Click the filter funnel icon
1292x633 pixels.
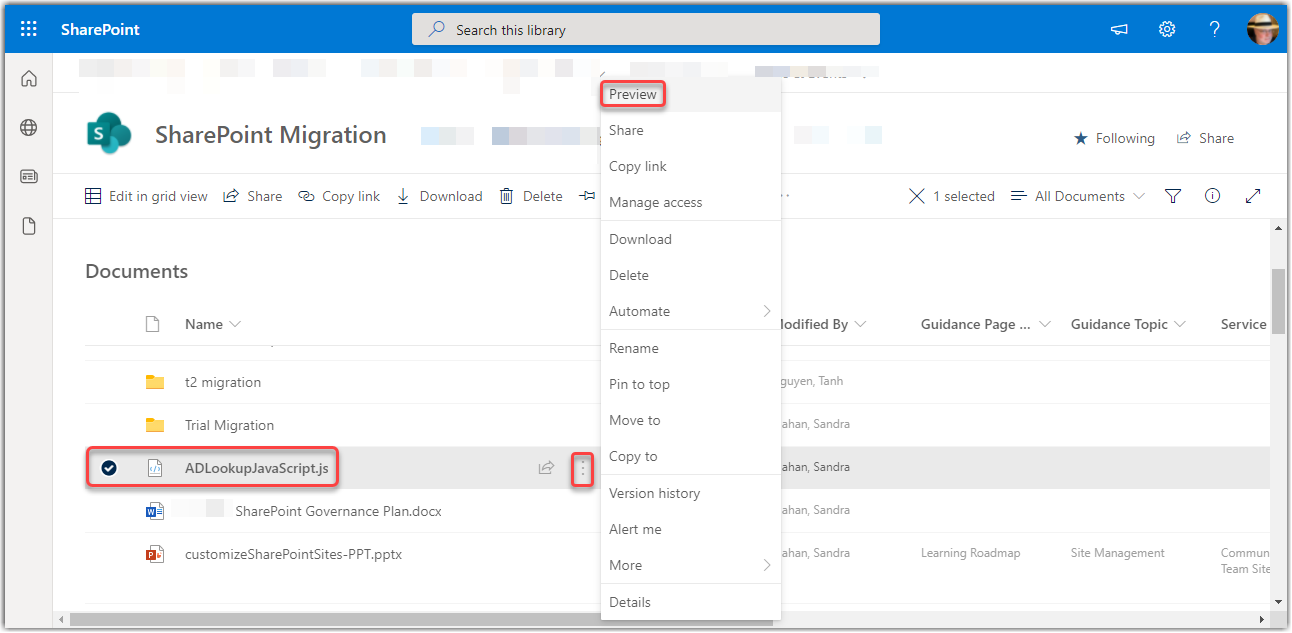pyautogui.click(x=1173, y=196)
